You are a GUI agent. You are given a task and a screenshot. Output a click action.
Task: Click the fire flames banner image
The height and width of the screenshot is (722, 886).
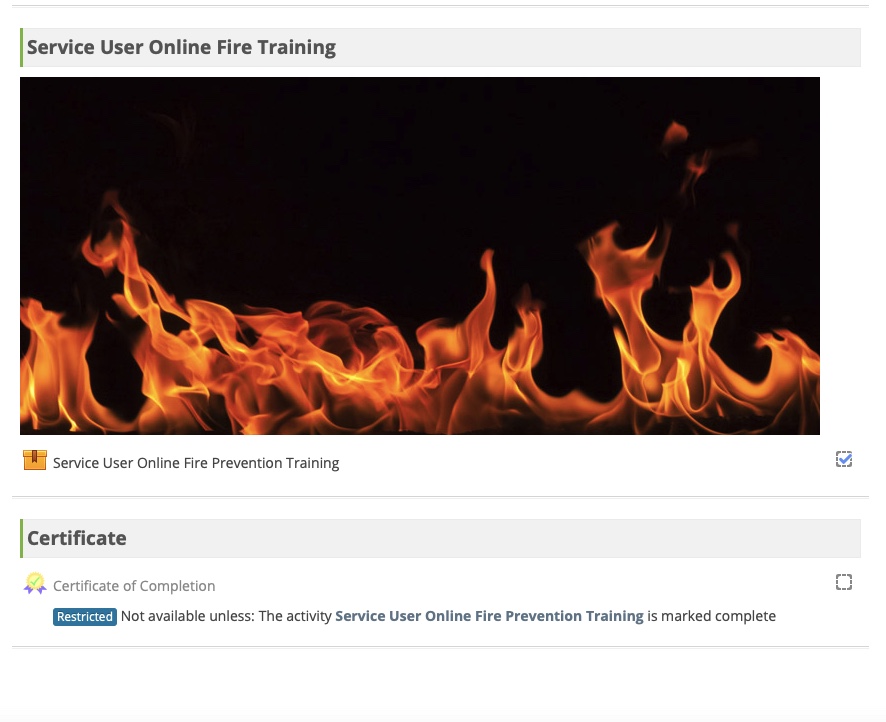[x=420, y=256]
